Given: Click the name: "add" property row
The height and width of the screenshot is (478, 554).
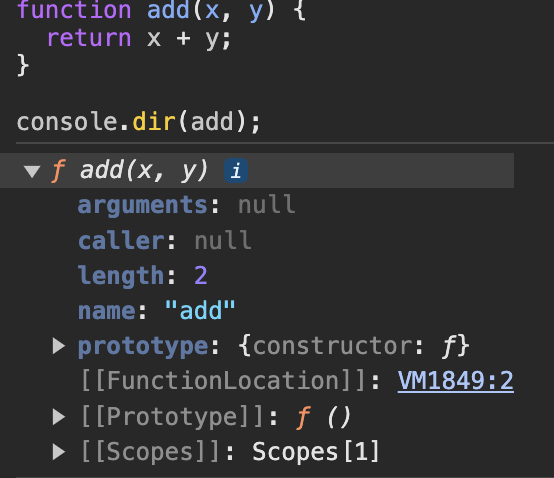Looking at the screenshot, I should coord(157,311).
